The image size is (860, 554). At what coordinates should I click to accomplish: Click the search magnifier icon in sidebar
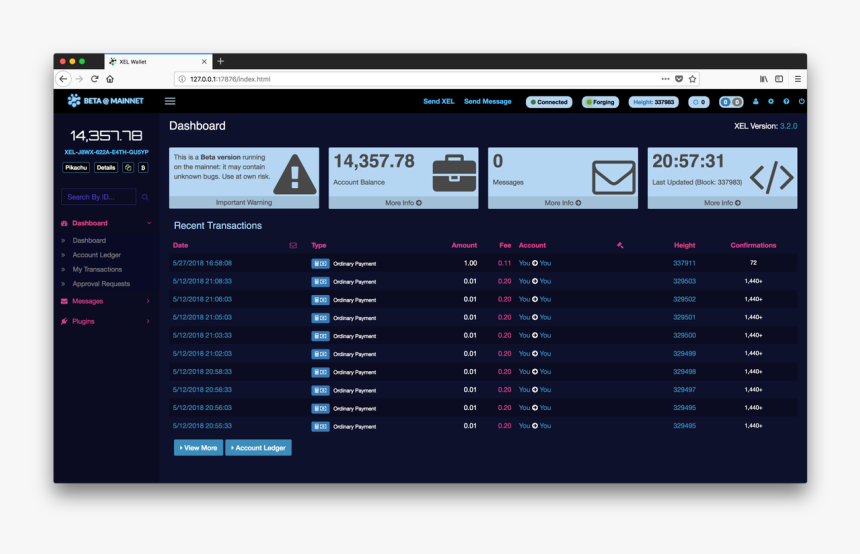click(145, 197)
